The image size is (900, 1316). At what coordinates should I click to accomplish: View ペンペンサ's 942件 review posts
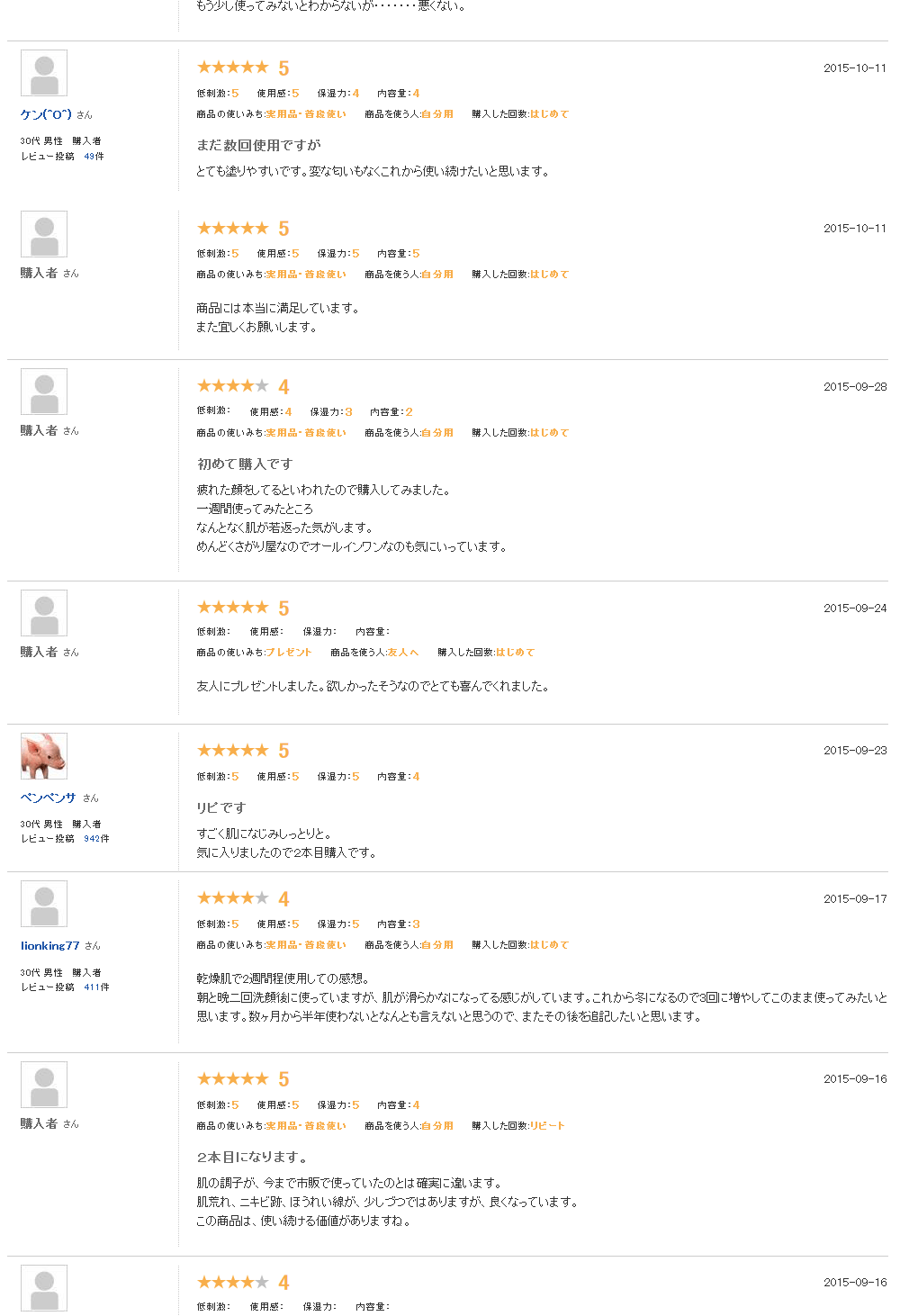(96, 839)
